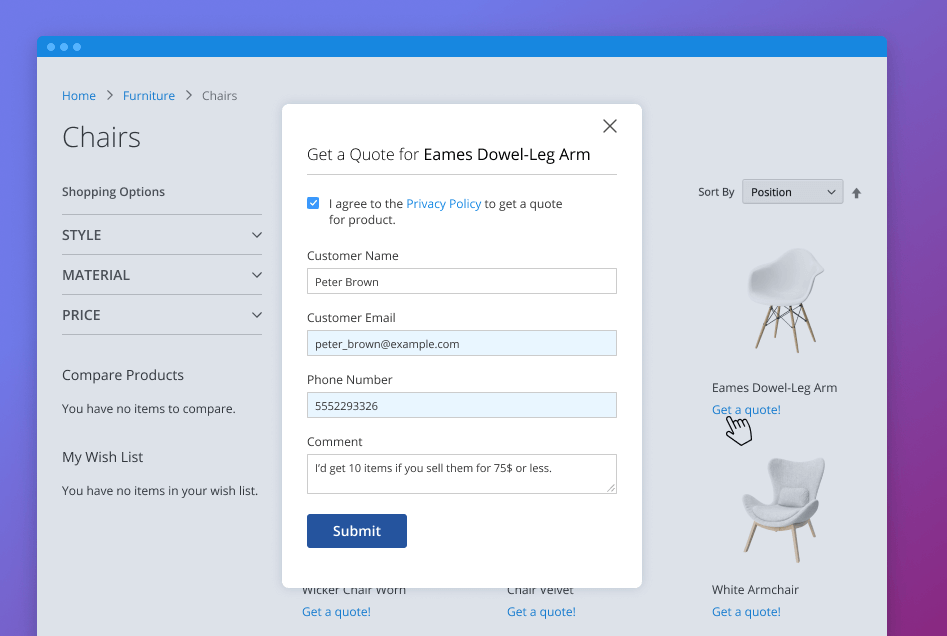The image size is (947, 636).
Task: Click the ascending sort direction arrow
Action: click(x=857, y=191)
